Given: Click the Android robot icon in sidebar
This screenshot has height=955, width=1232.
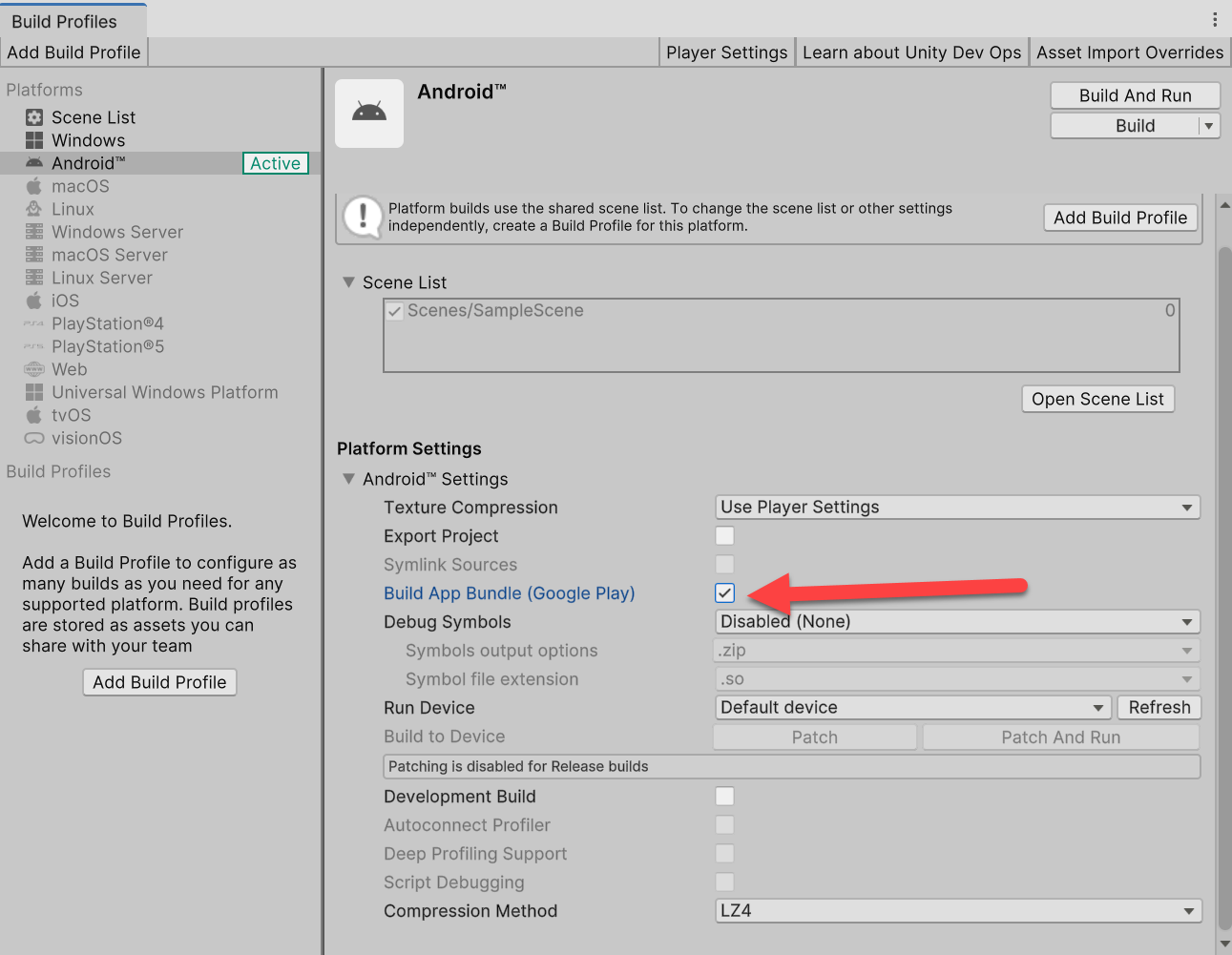Looking at the screenshot, I should point(34,163).
